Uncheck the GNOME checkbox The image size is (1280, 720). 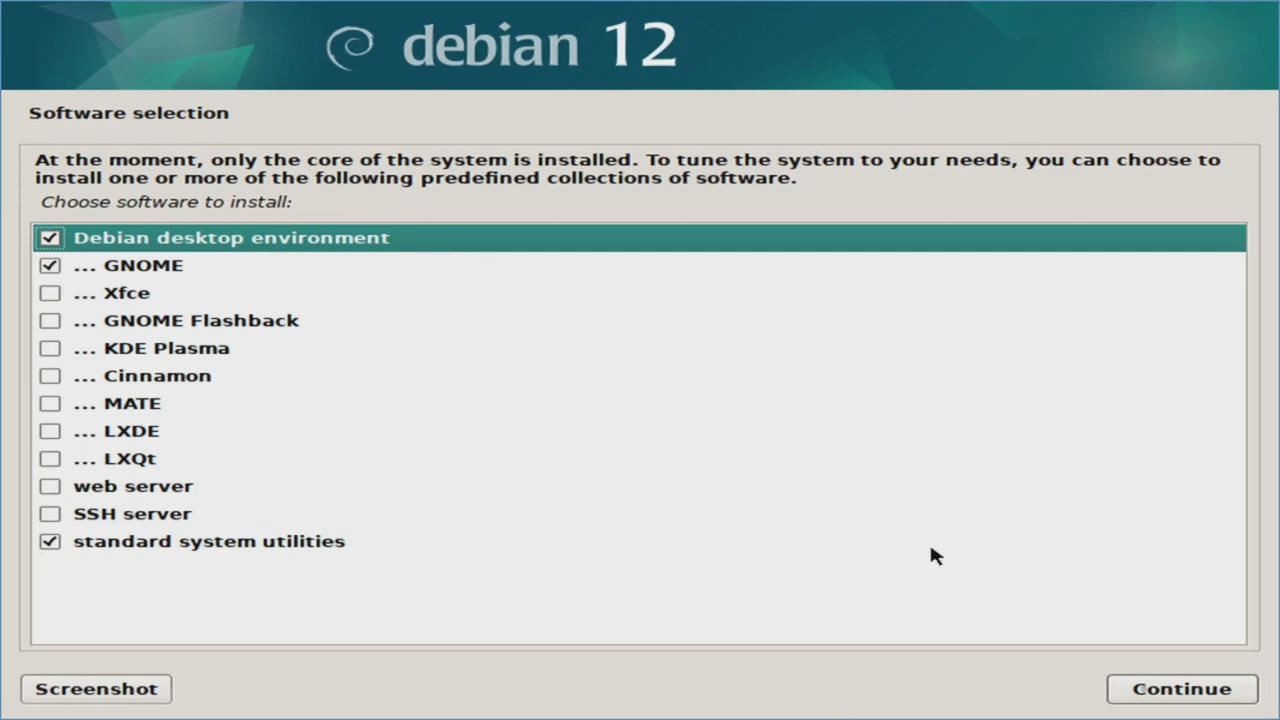coord(50,266)
